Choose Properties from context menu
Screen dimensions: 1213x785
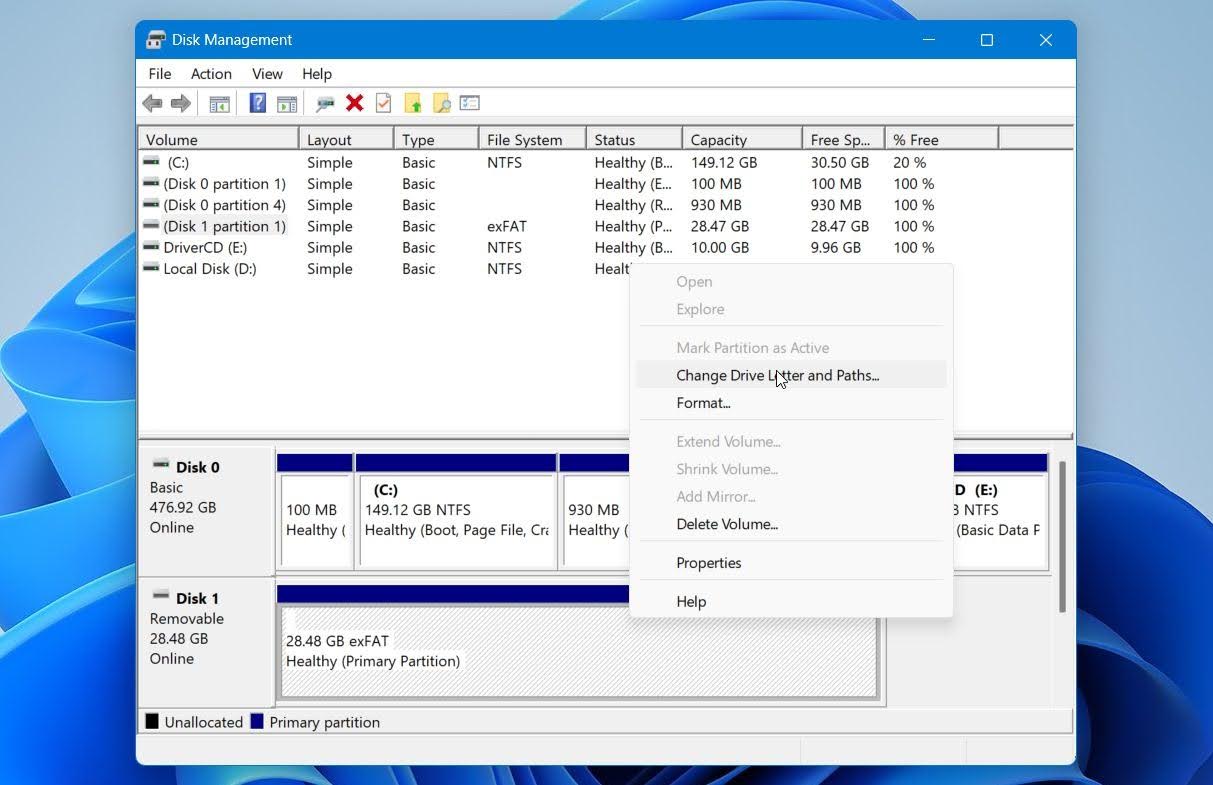pyautogui.click(x=791, y=563)
